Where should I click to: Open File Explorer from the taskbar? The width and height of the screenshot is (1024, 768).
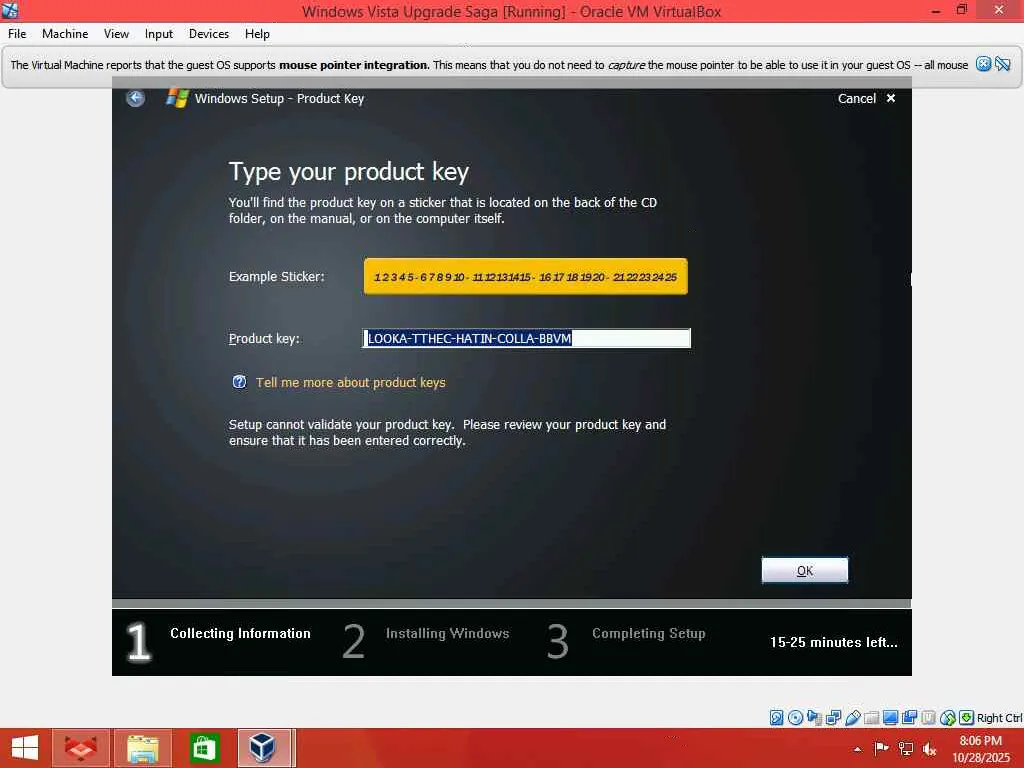pyautogui.click(x=143, y=748)
